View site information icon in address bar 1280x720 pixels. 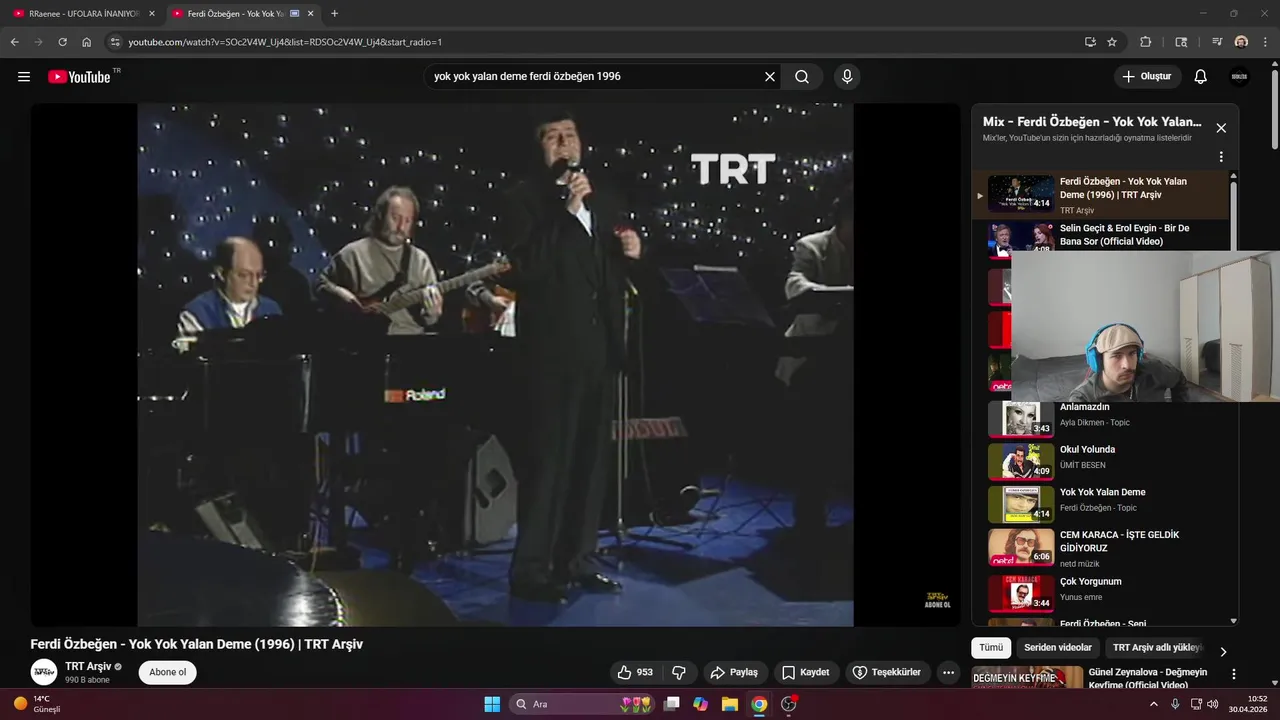pyautogui.click(x=115, y=42)
